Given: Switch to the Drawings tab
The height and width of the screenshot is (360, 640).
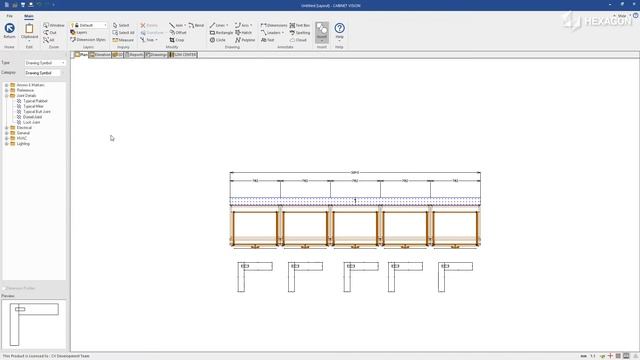Looking at the screenshot, I should 156,55.
